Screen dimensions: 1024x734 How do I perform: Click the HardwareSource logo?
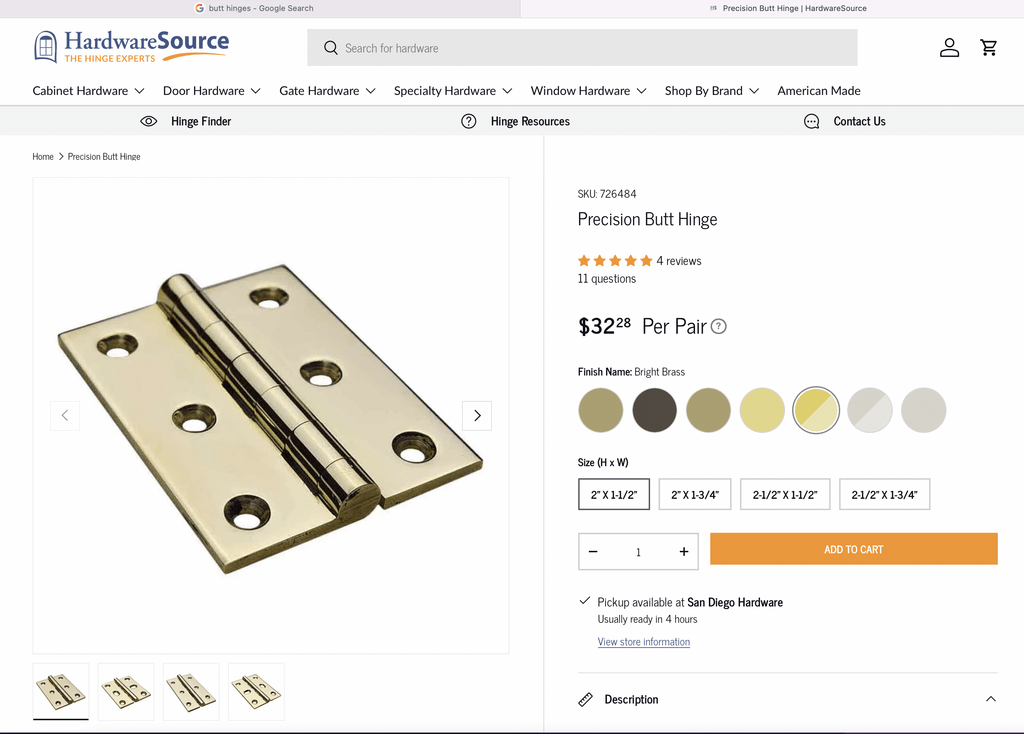pos(131,46)
